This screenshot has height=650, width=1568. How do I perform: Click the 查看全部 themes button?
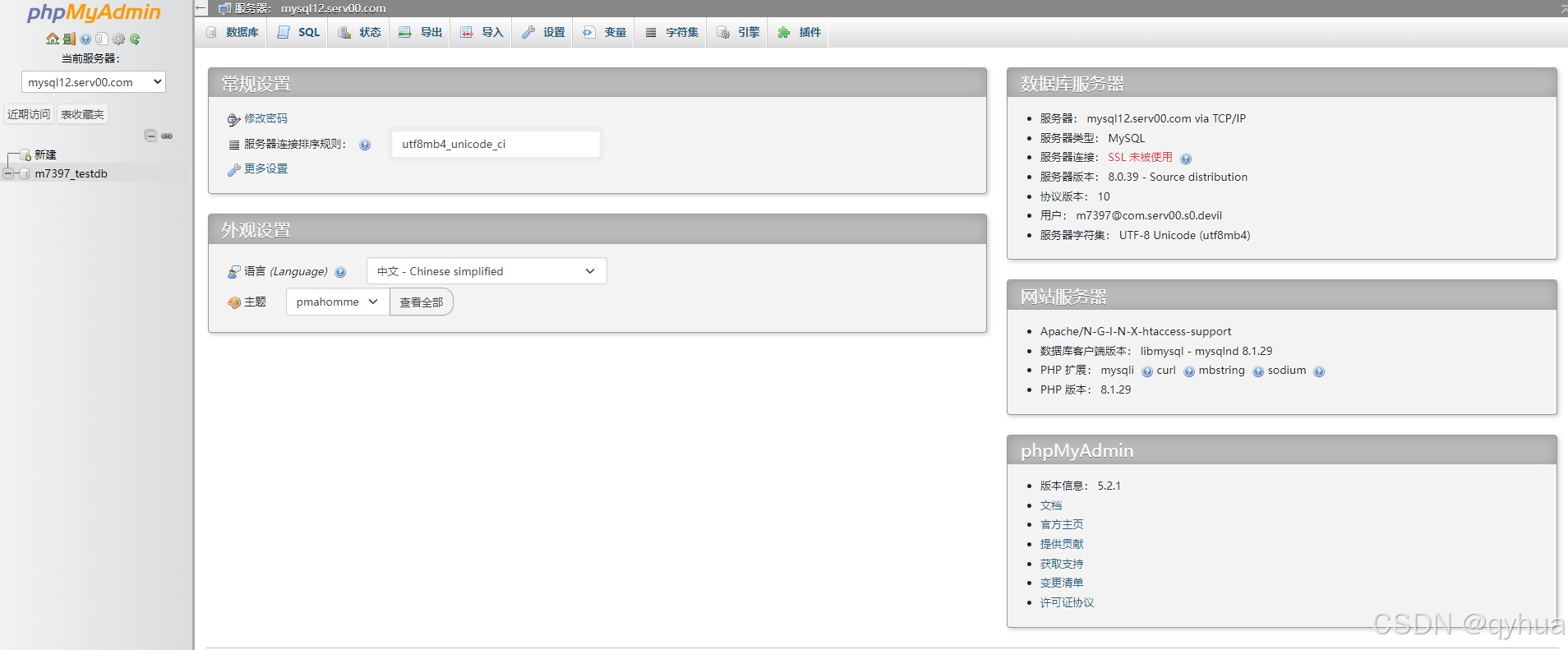coord(421,302)
